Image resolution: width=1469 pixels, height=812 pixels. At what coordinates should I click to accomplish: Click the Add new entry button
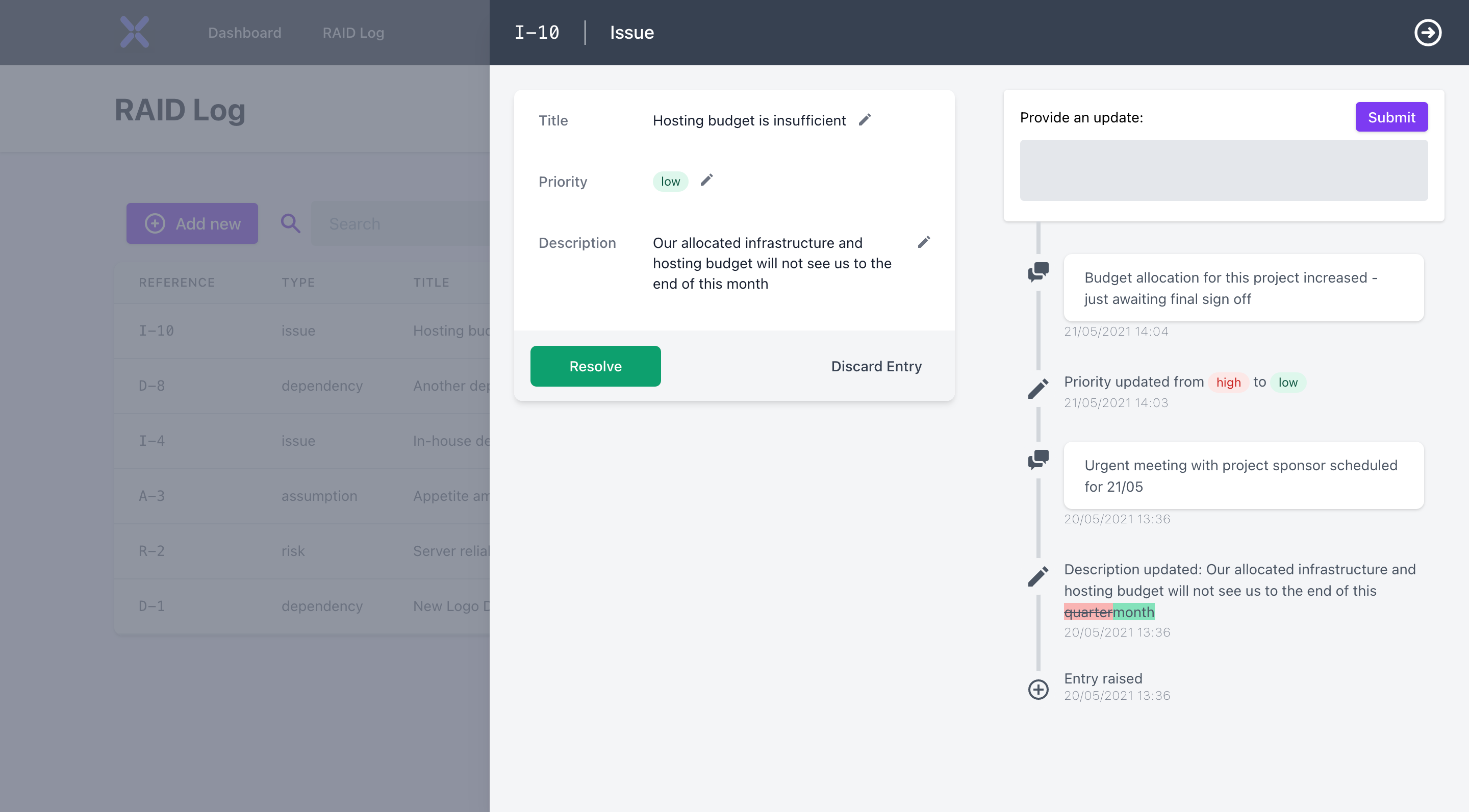(x=192, y=223)
